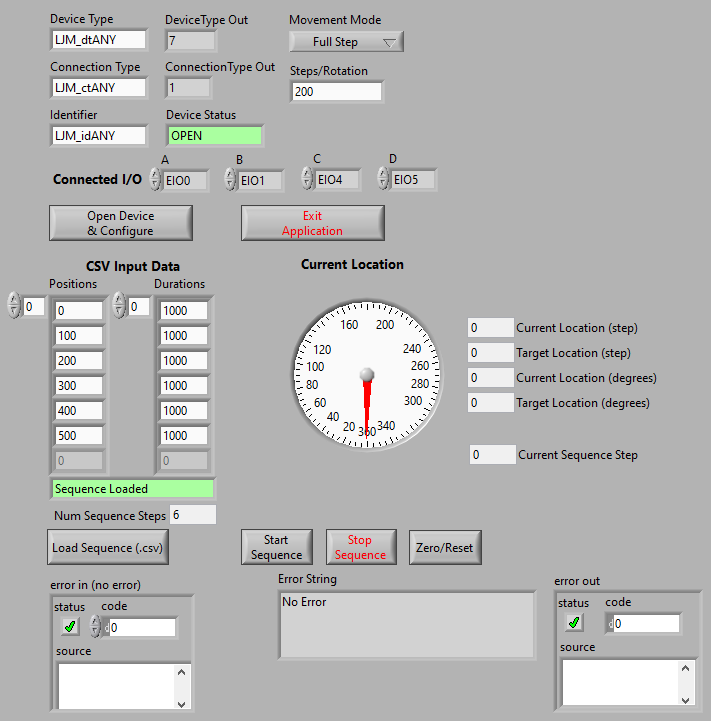Click stepper arrows for I/O channel C
The width and height of the screenshot is (711, 721).
pos(307,179)
